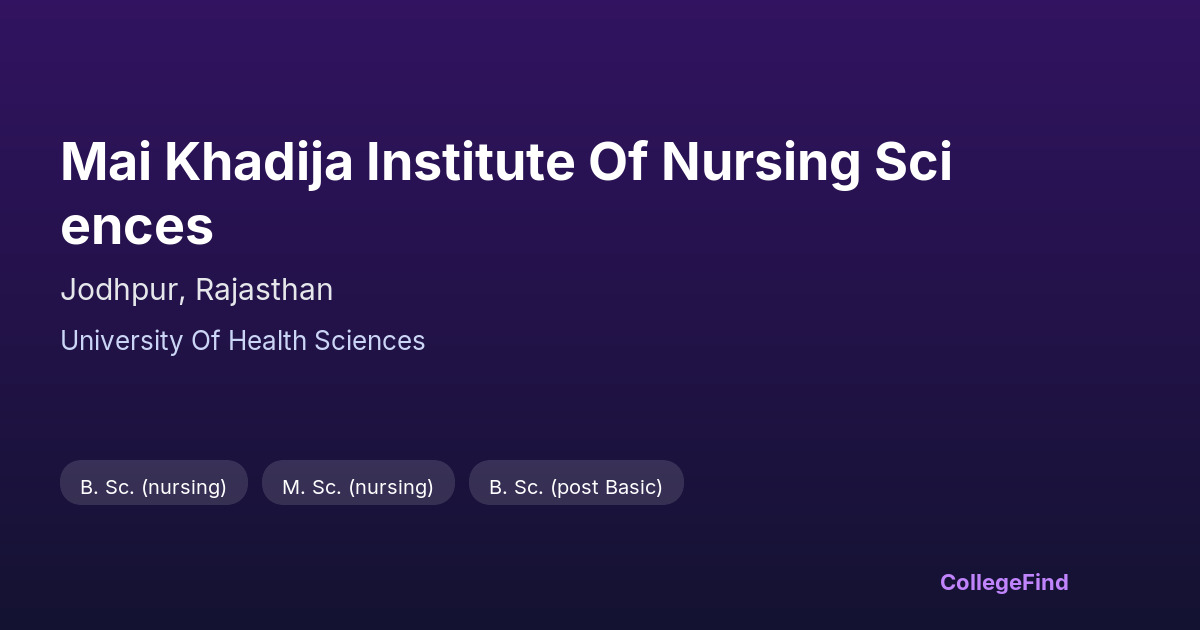This screenshot has width=1200, height=630.
Task: Click "Of" in the college name heading
Action: click(x=617, y=162)
